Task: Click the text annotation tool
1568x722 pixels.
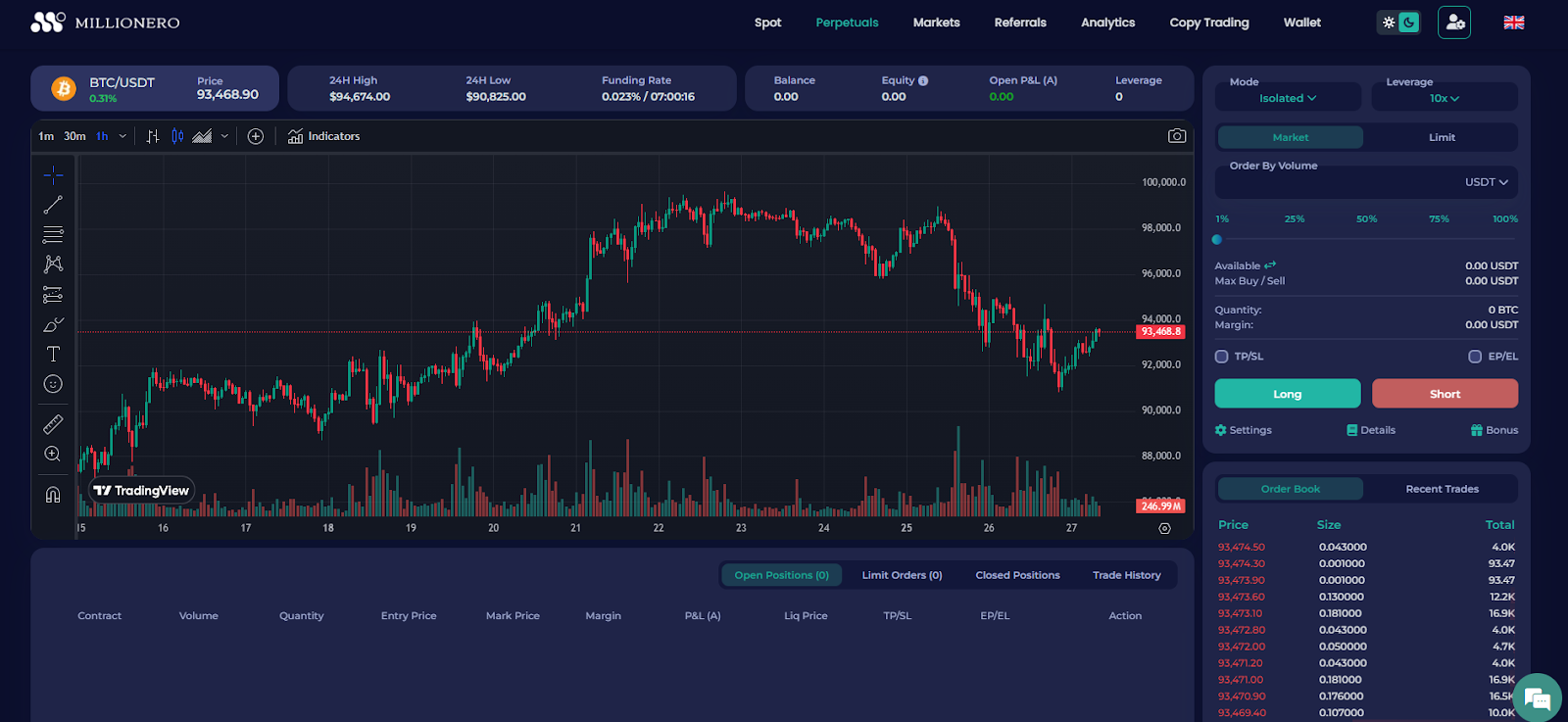Action: coord(53,354)
